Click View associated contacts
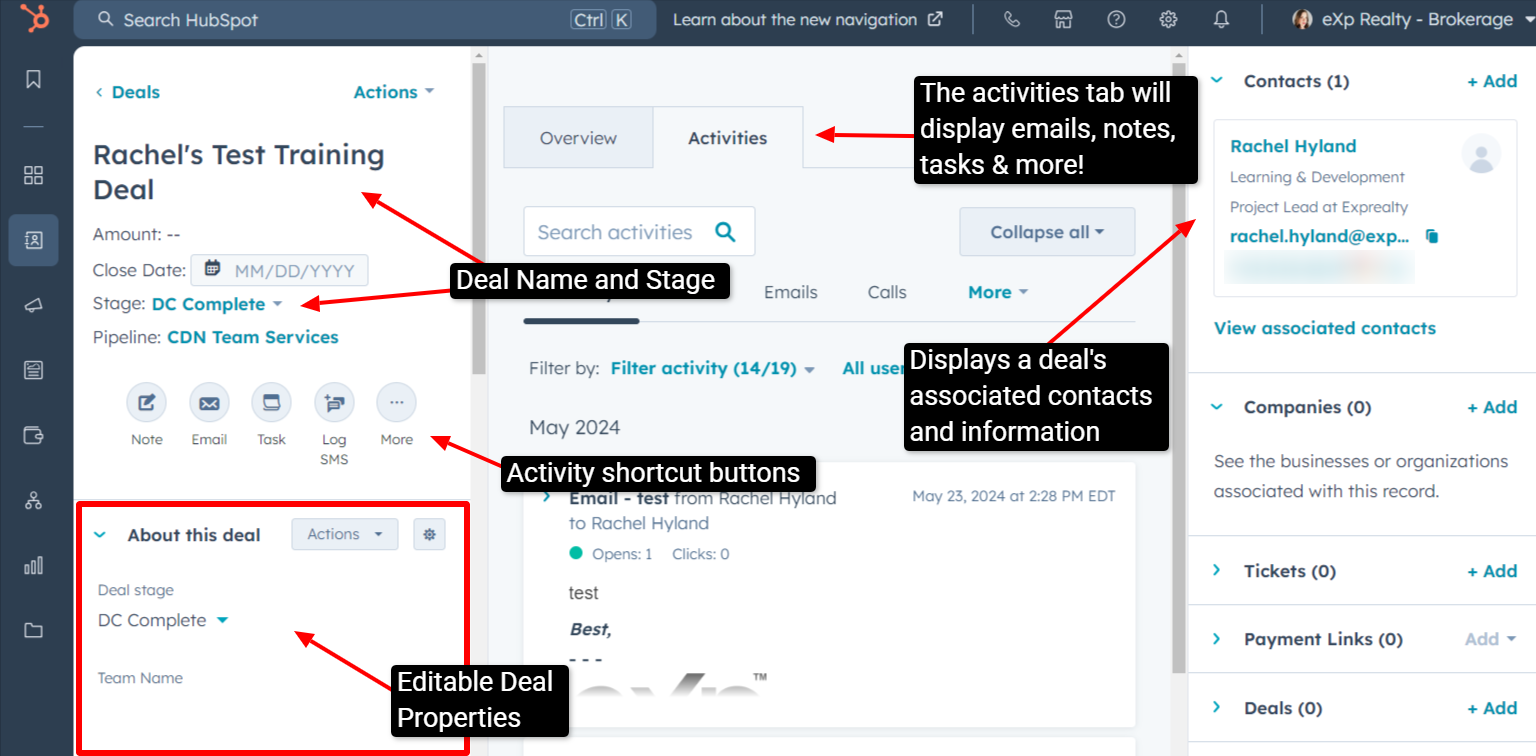This screenshot has height=756, width=1536. click(1325, 328)
